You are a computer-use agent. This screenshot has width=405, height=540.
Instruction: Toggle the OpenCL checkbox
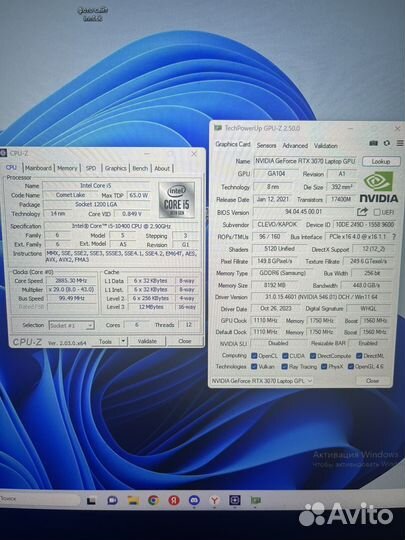point(254,355)
